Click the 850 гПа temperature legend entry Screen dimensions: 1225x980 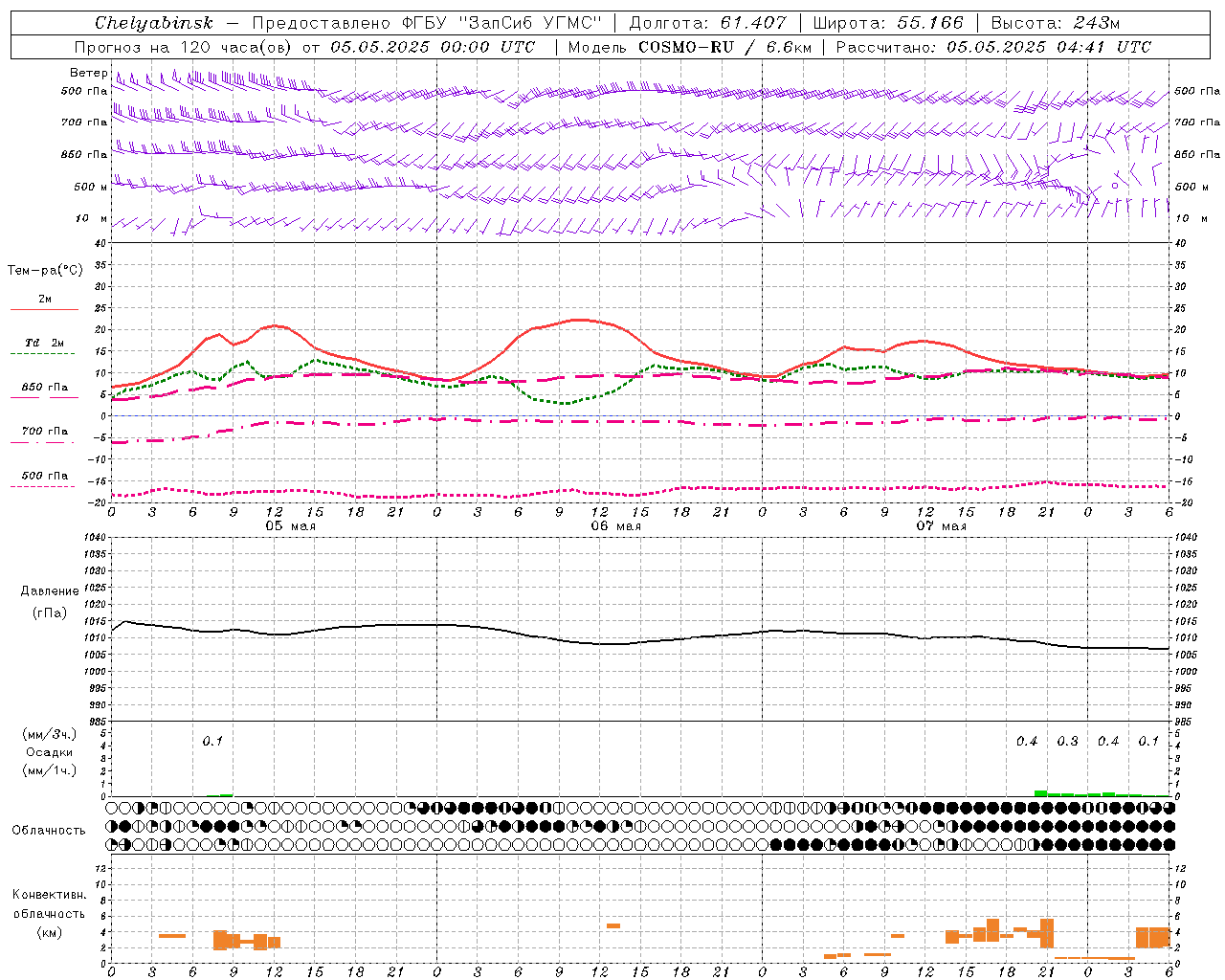click(44, 388)
